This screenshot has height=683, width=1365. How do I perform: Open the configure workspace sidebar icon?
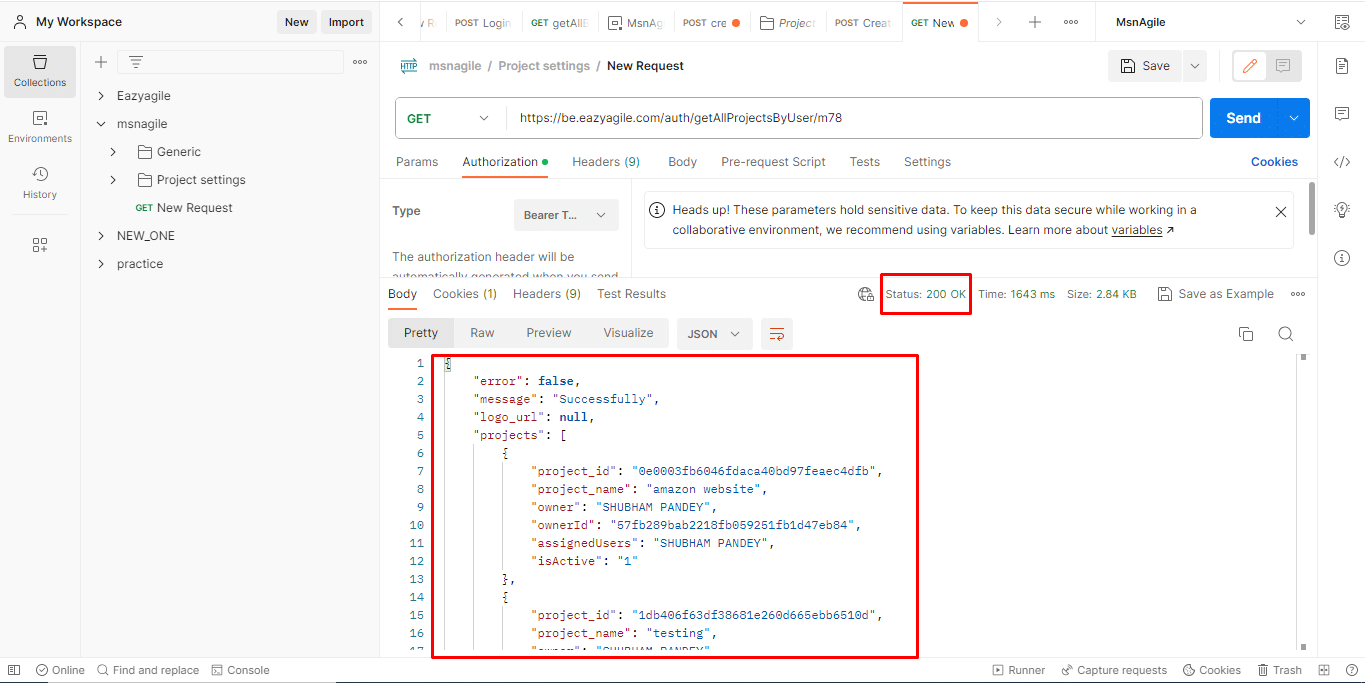40,245
